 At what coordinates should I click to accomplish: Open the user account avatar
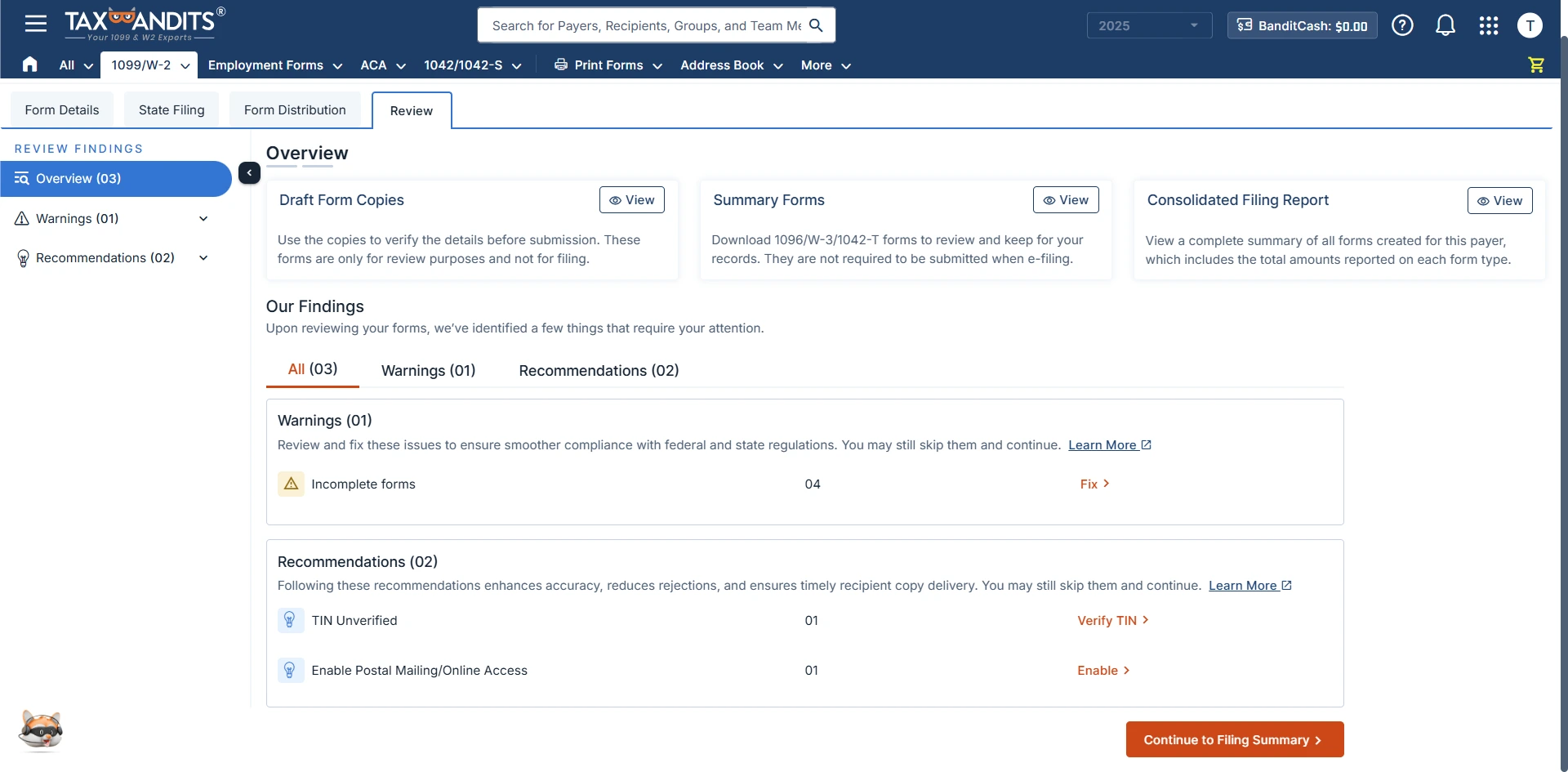pyautogui.click(x=1530, y=25)
